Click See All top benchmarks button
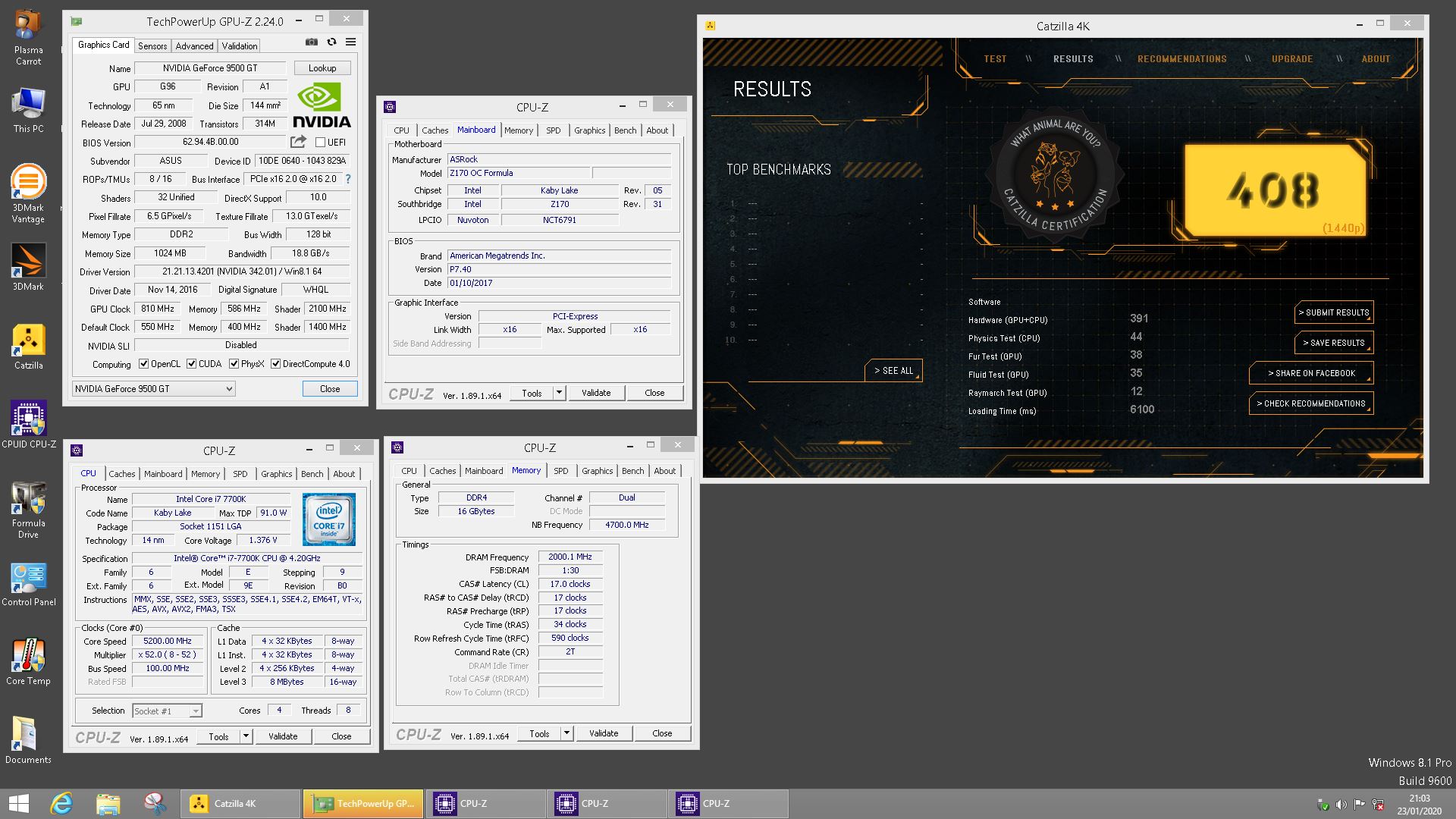Image resolution: width=1456 pixels, height=819 pixels. (x=893, y=371)
